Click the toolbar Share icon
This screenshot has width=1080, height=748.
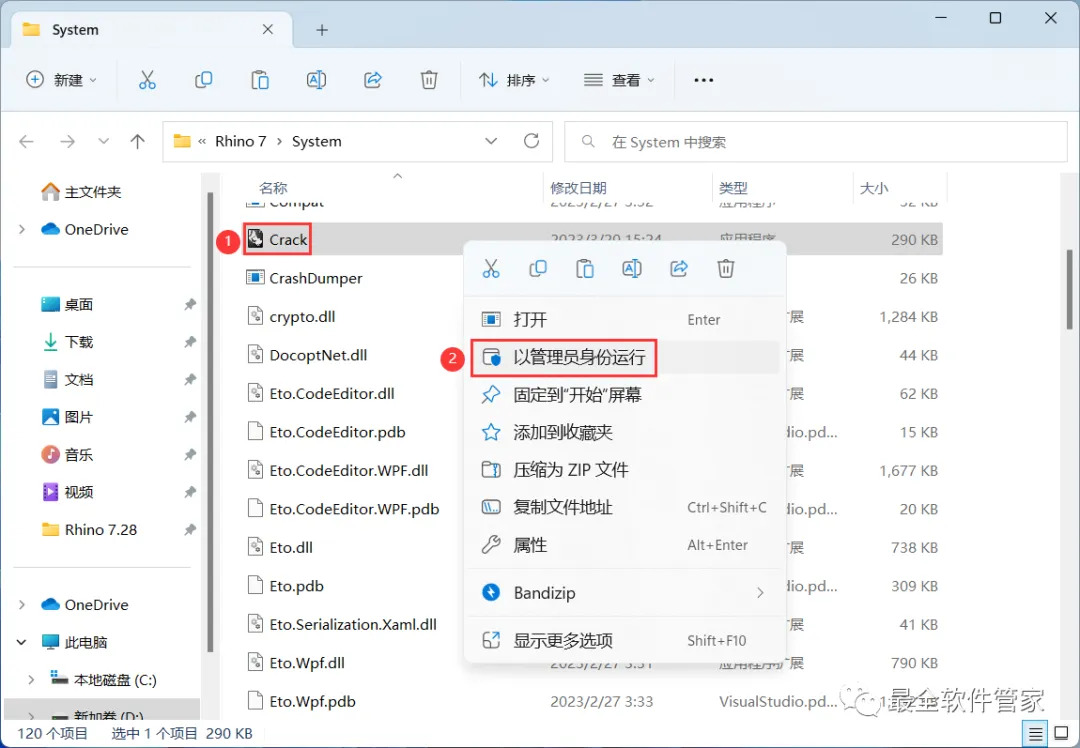point(373,80)
